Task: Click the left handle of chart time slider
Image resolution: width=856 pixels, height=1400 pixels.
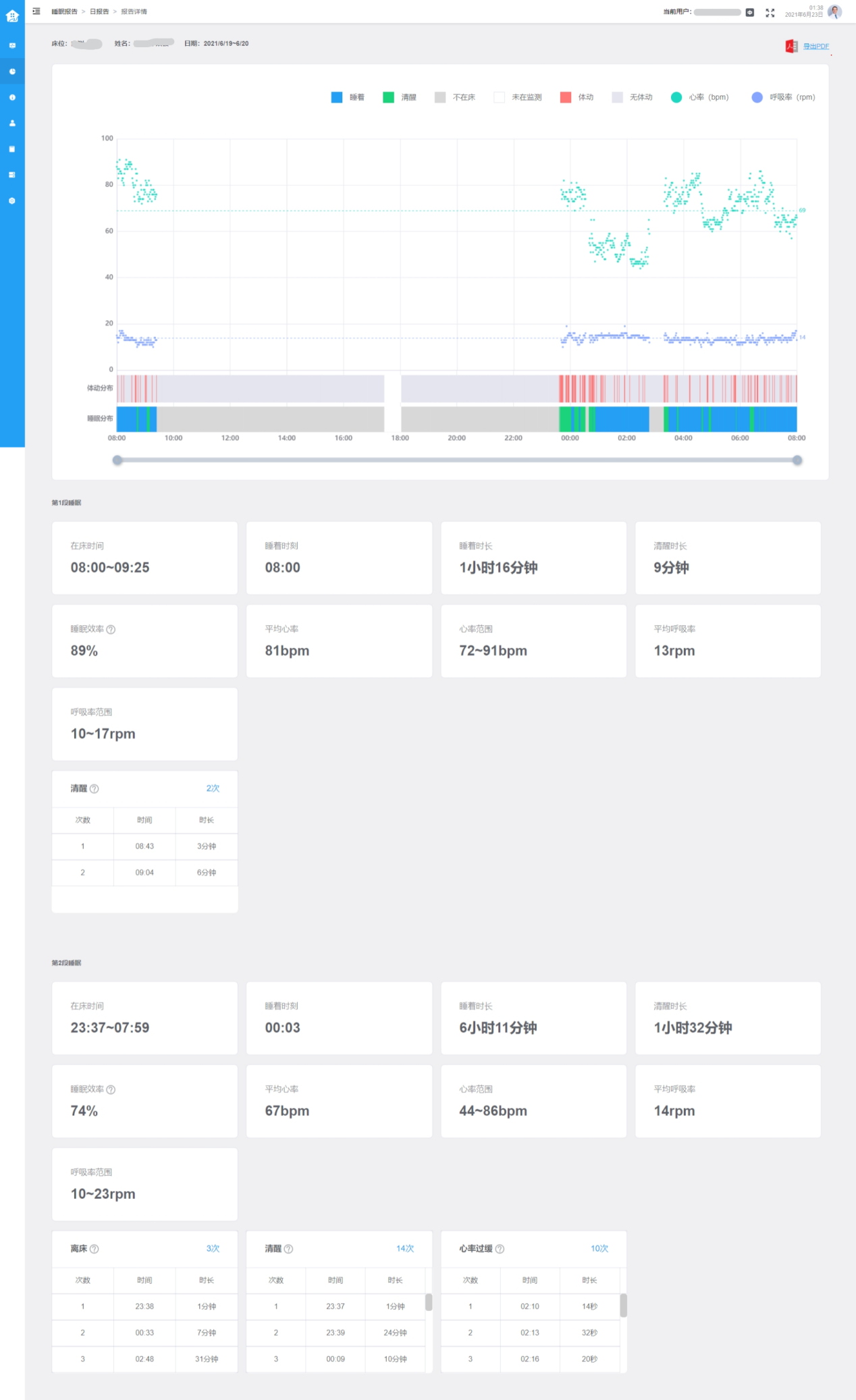Action: (x=117, y=460)
